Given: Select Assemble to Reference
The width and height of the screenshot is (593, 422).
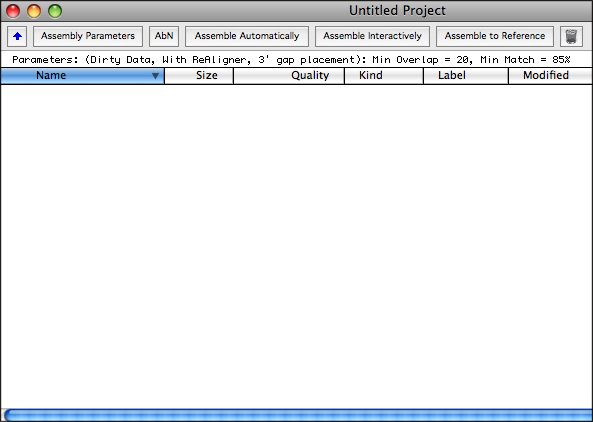Looking at the screenshot, I should click(495, 36).
